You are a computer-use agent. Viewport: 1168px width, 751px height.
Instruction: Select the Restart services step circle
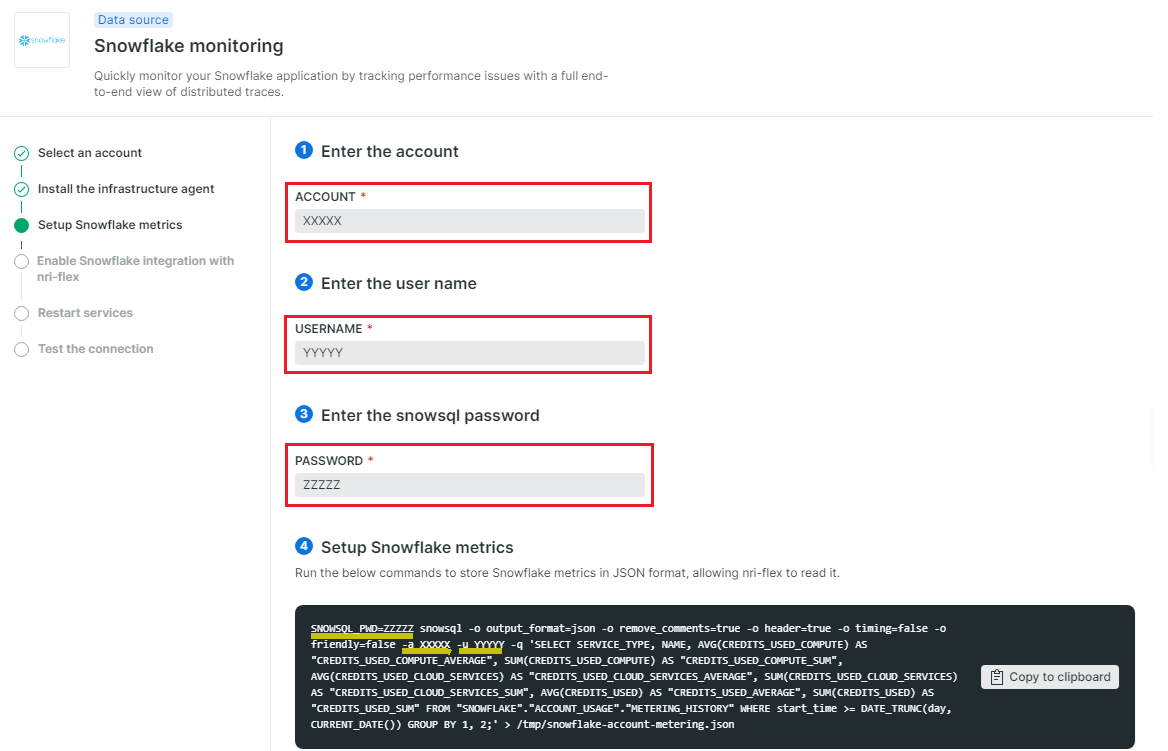pyautogui.click(x=21, y=313)
